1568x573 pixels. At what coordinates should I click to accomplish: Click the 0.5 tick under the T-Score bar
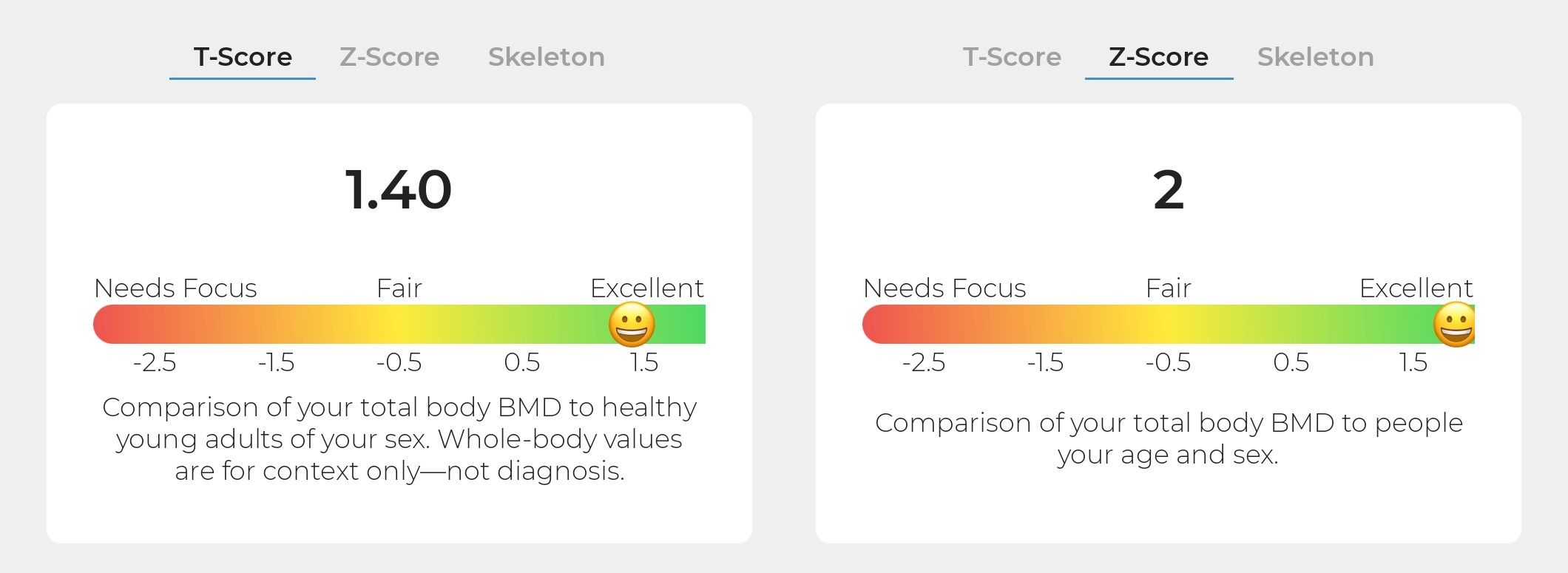[x=522, y=362]
